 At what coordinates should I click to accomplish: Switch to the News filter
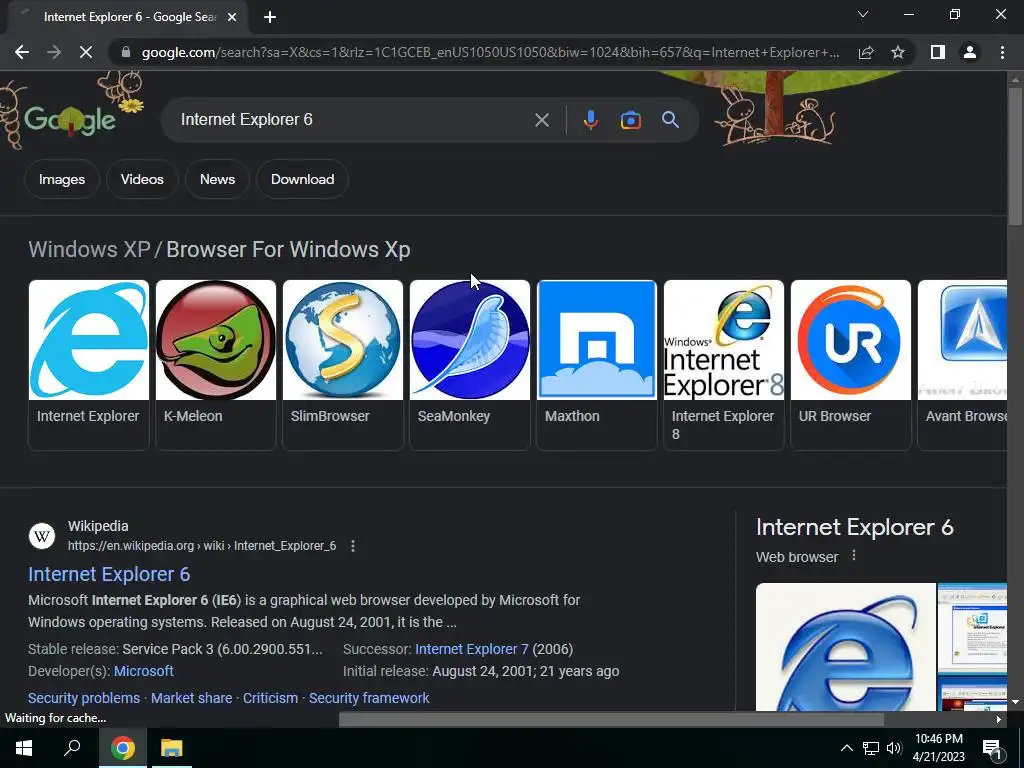point(217,179)
